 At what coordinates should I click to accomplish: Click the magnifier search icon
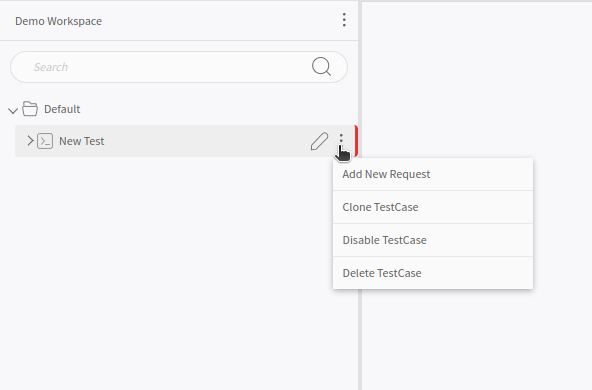click(321, 67)
